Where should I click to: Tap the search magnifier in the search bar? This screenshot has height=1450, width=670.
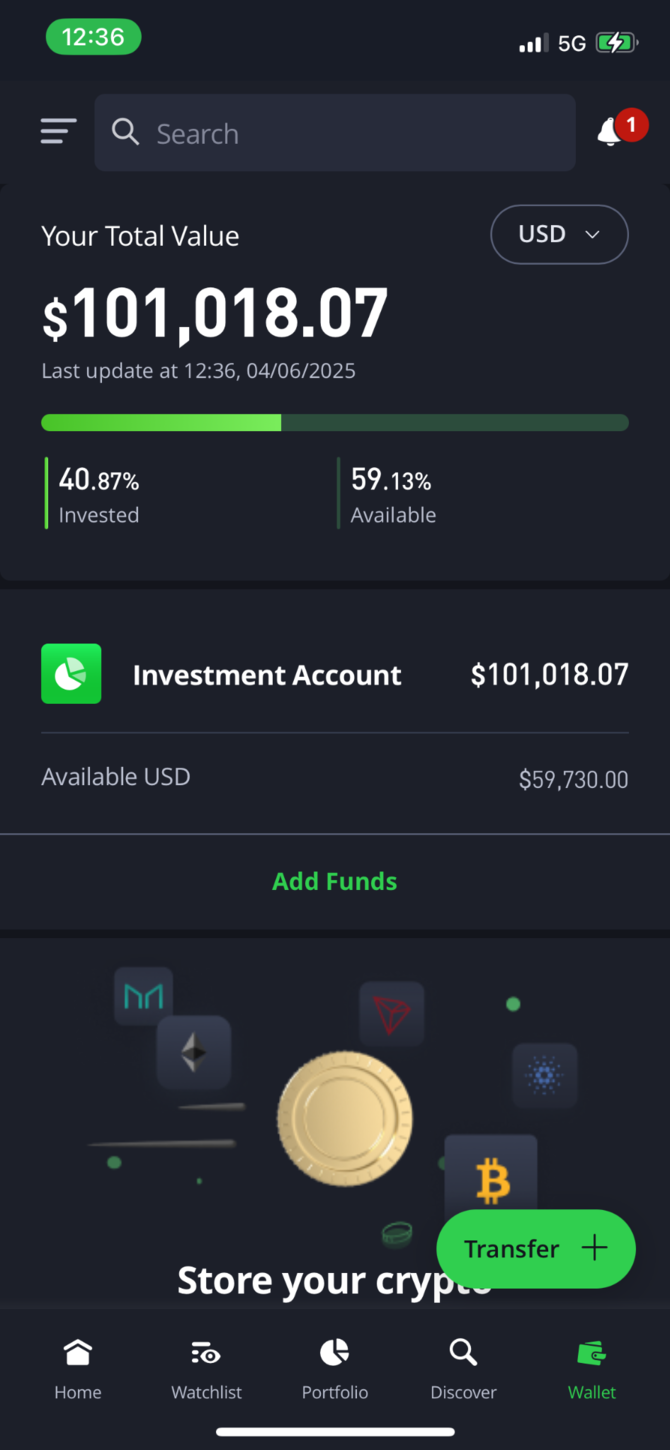pos(124,132)
